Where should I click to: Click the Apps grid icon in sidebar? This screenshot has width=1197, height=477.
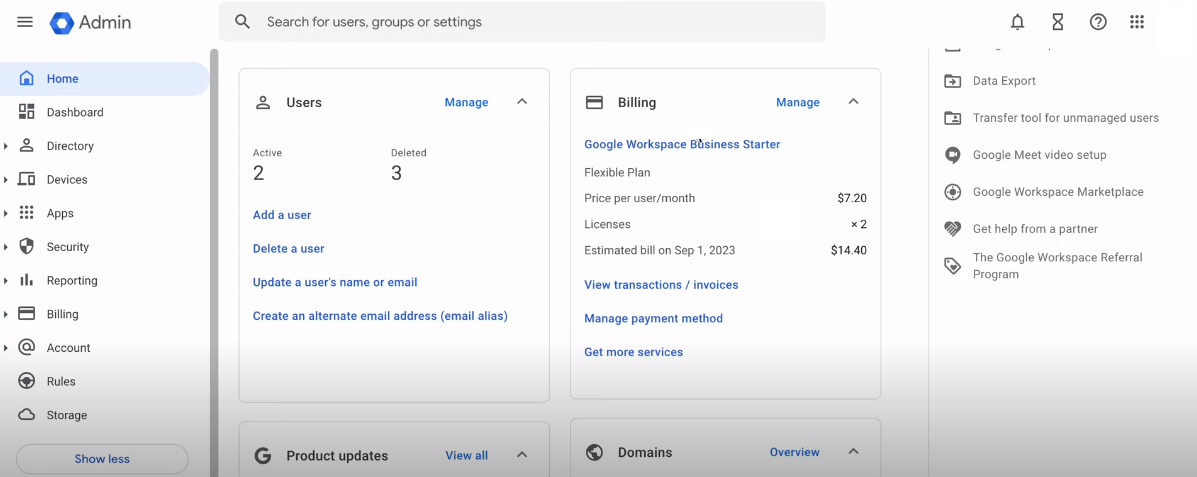(x=27, y=213)
